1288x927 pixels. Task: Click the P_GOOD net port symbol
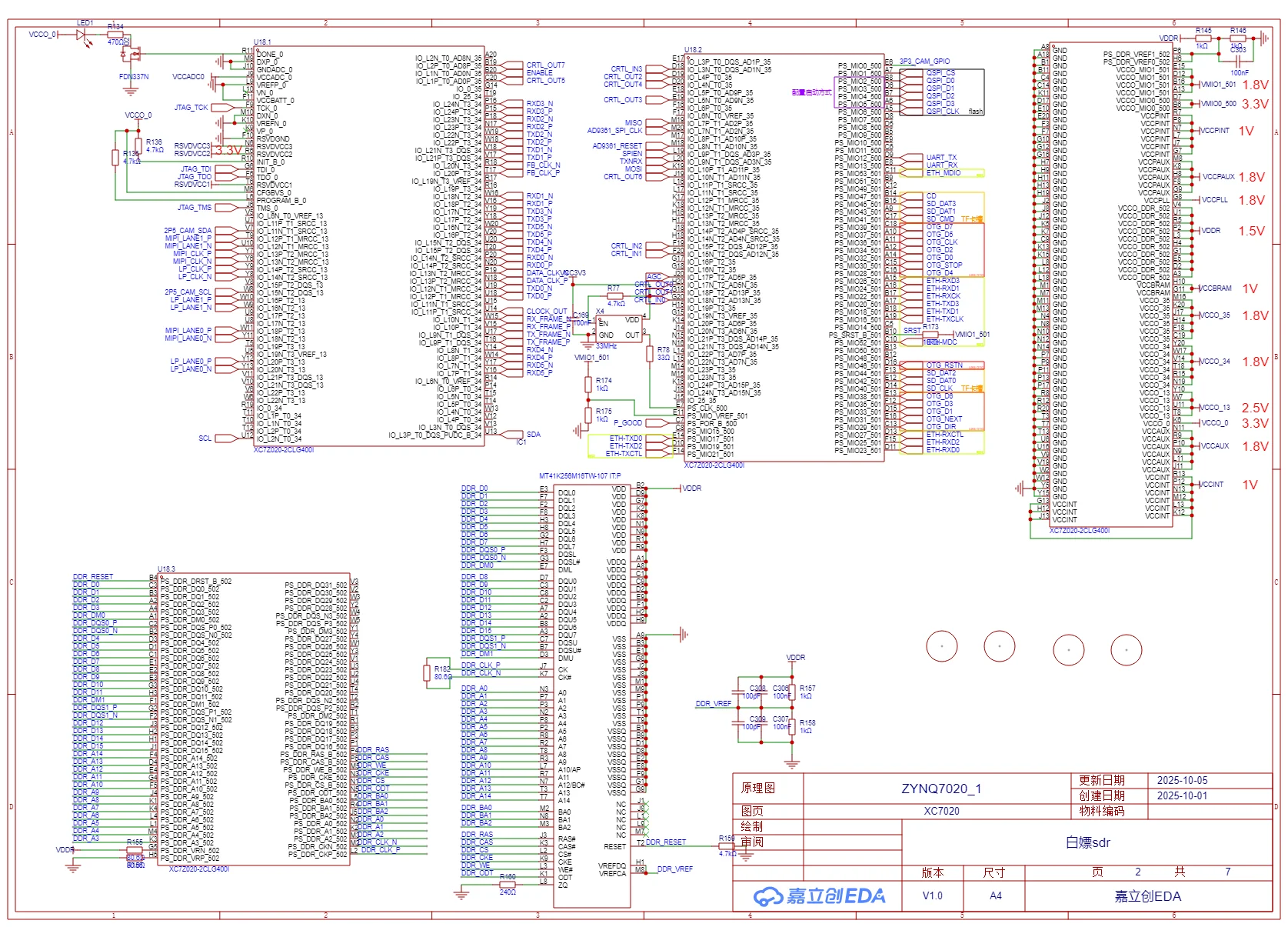[x=627, y=423]
